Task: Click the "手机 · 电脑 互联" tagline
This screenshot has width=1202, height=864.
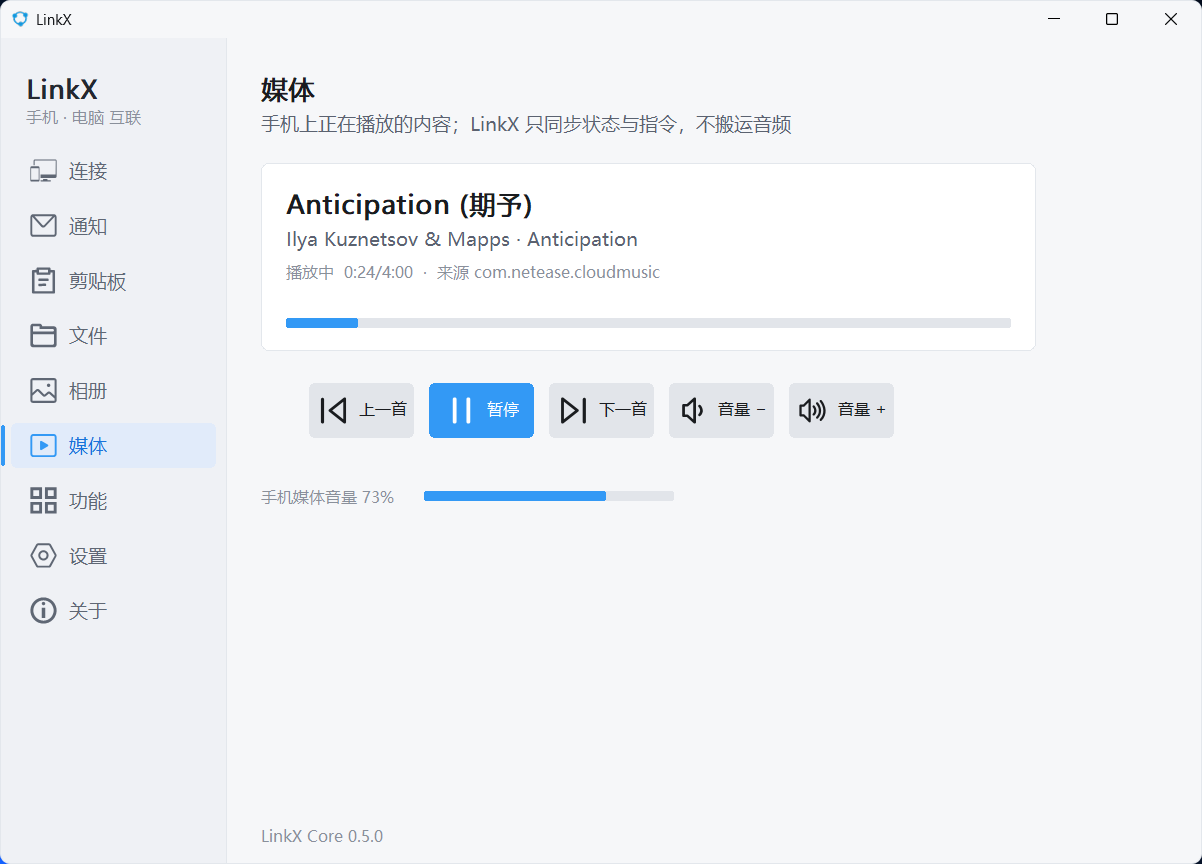Action: pos(84,118)
